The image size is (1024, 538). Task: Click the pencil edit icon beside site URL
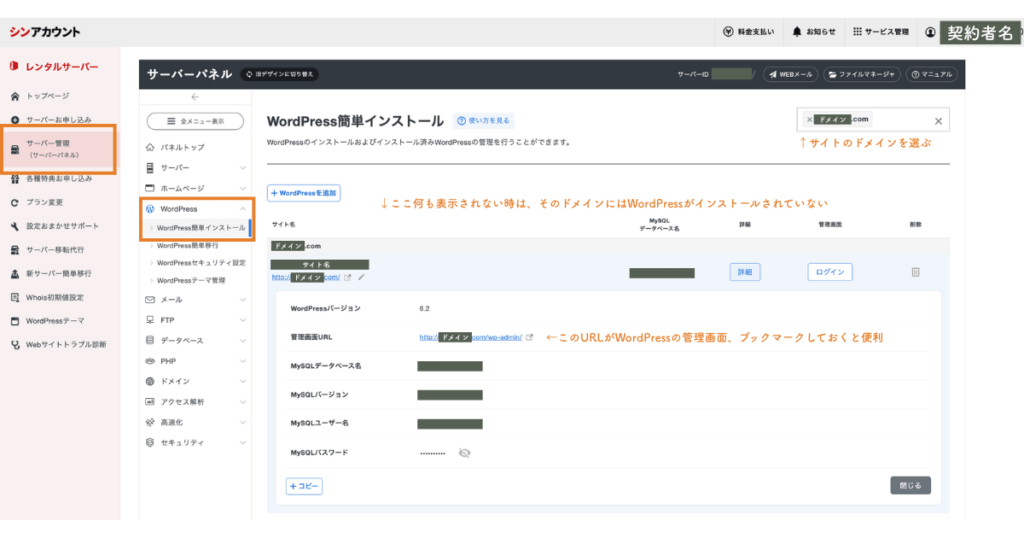pyautogui.click(x=361, y=277)
